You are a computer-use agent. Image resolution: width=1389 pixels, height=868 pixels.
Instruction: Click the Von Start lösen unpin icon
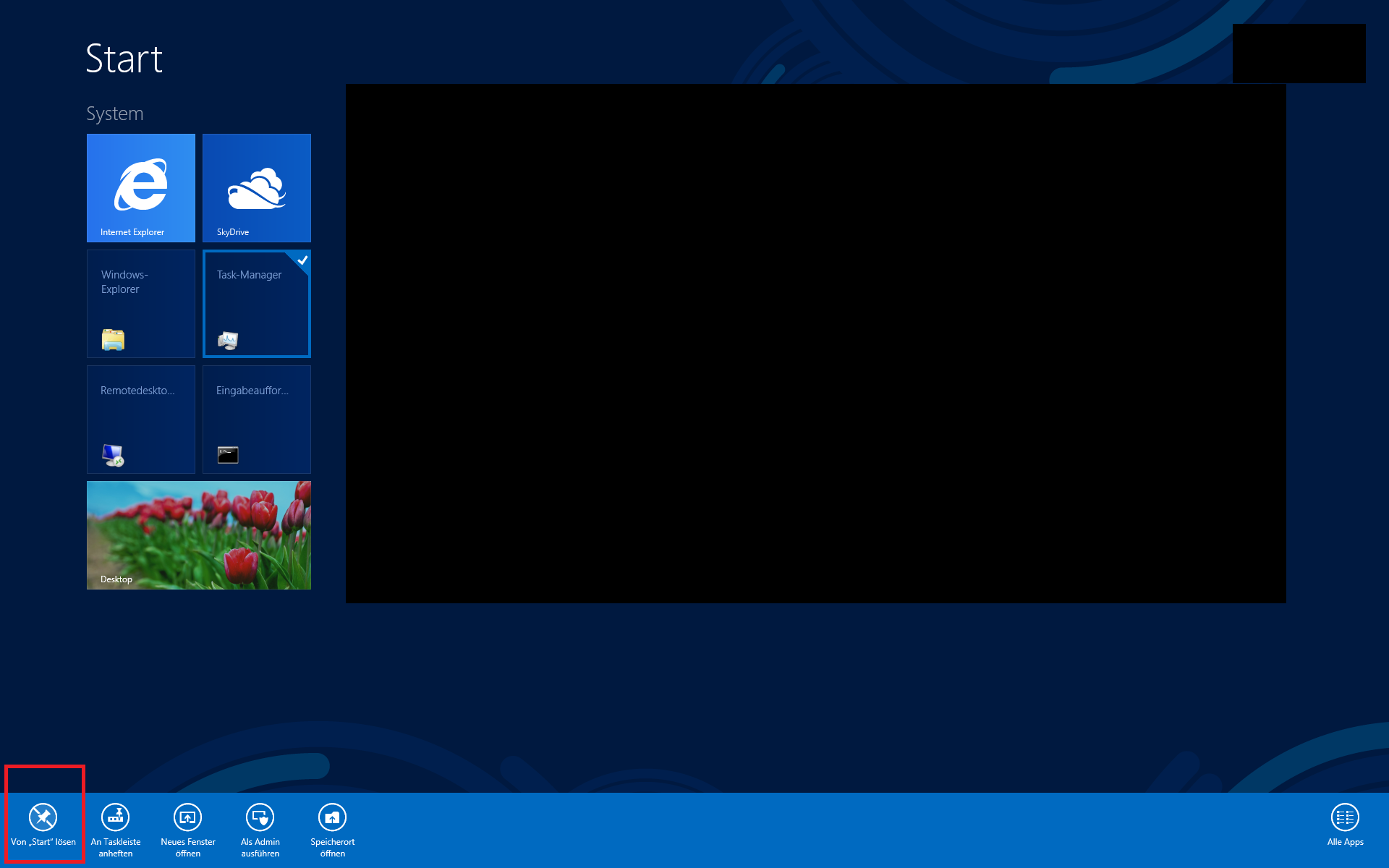pos(43,817)
